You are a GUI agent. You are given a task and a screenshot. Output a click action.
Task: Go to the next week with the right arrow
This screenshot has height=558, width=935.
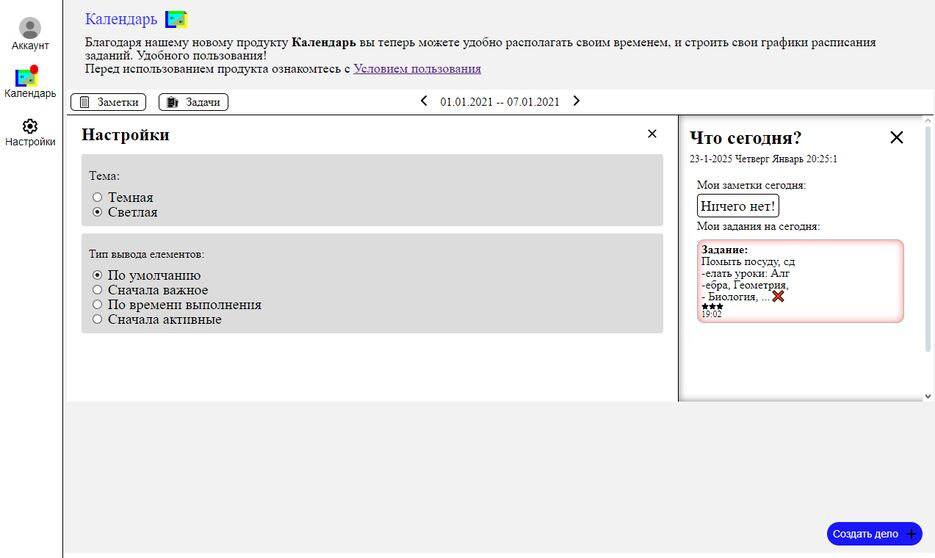coord(576,101)
